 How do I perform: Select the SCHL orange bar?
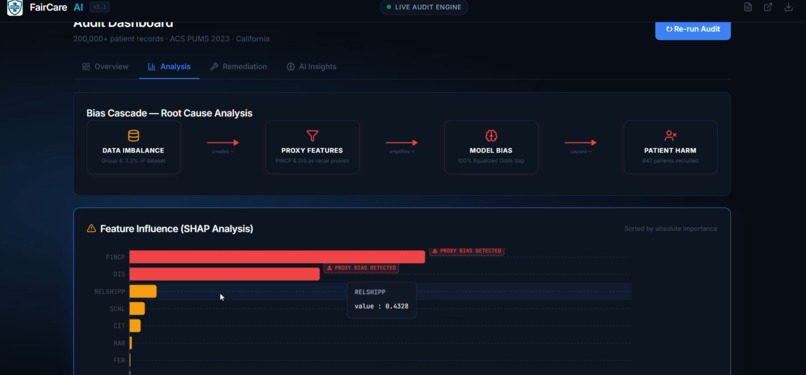[137, 309]
